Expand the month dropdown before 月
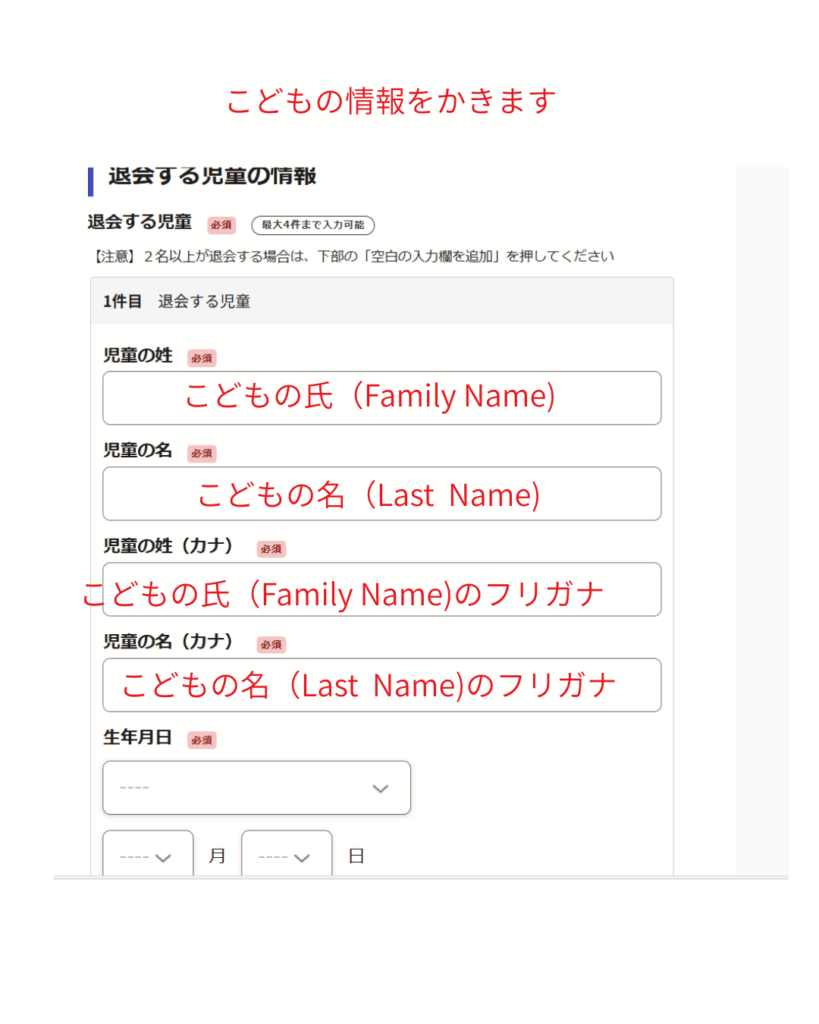 pyautogui.click(x=147, y=856)
